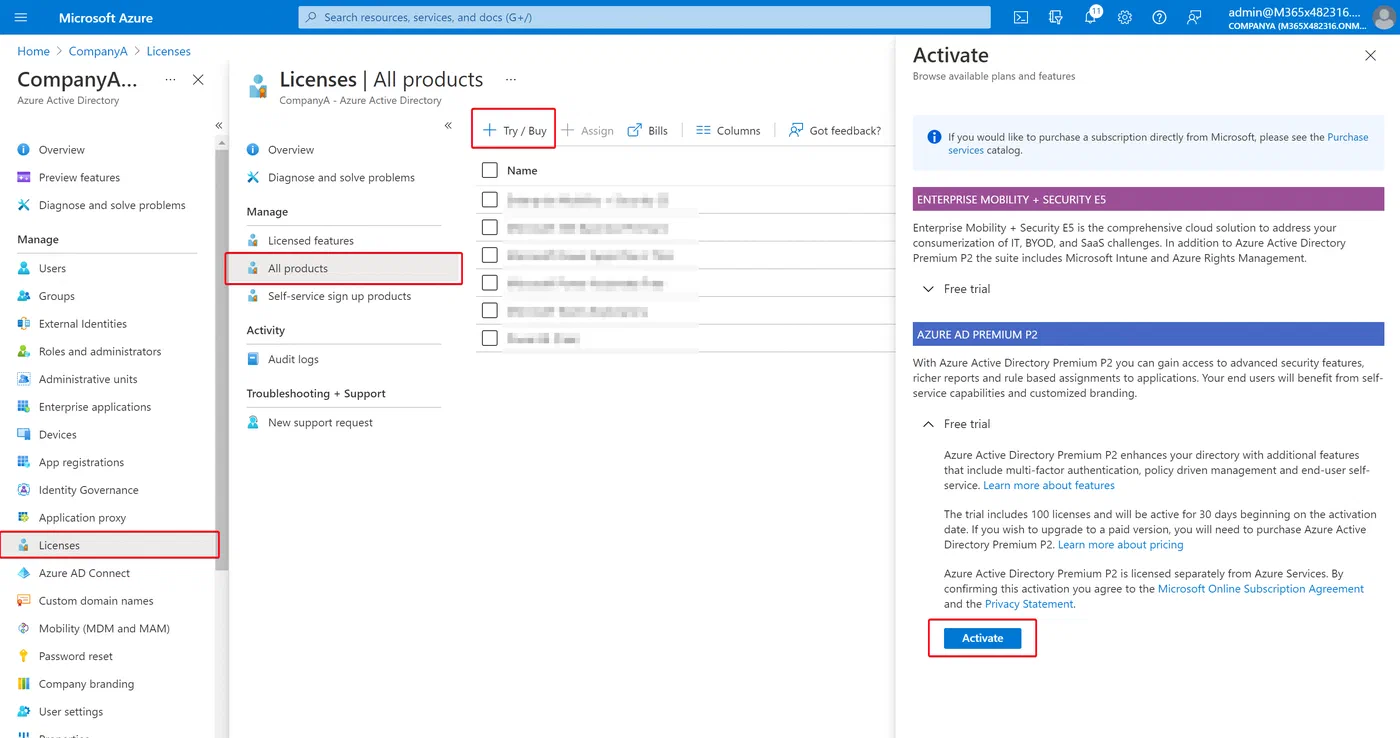Open Bills from the toolbar
The height and width of the screenshot is (738, 1400).
[647, 130]
